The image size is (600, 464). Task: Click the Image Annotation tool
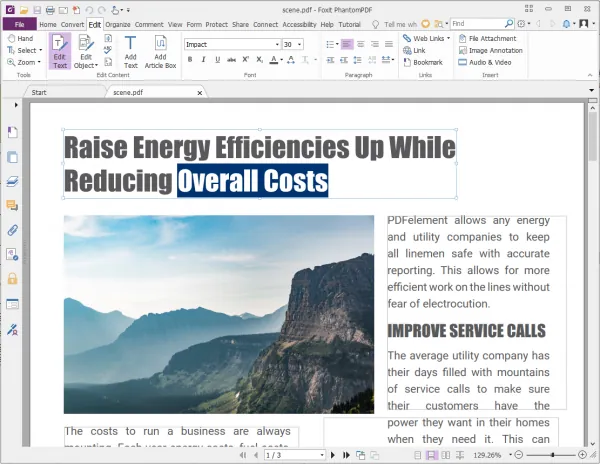(x=491, y=50)
